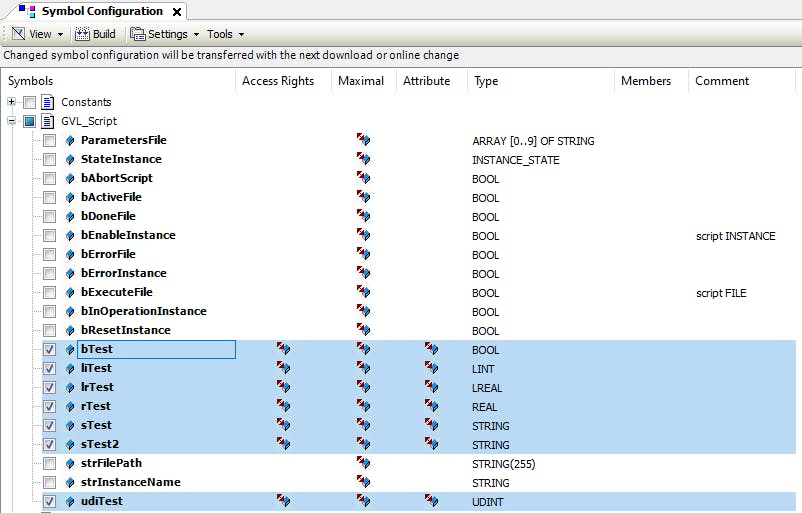The height and width of the screenshot is (513, 802).
Task: Click the bDoneFile variable icon
Action: click(x=70, y=216)
